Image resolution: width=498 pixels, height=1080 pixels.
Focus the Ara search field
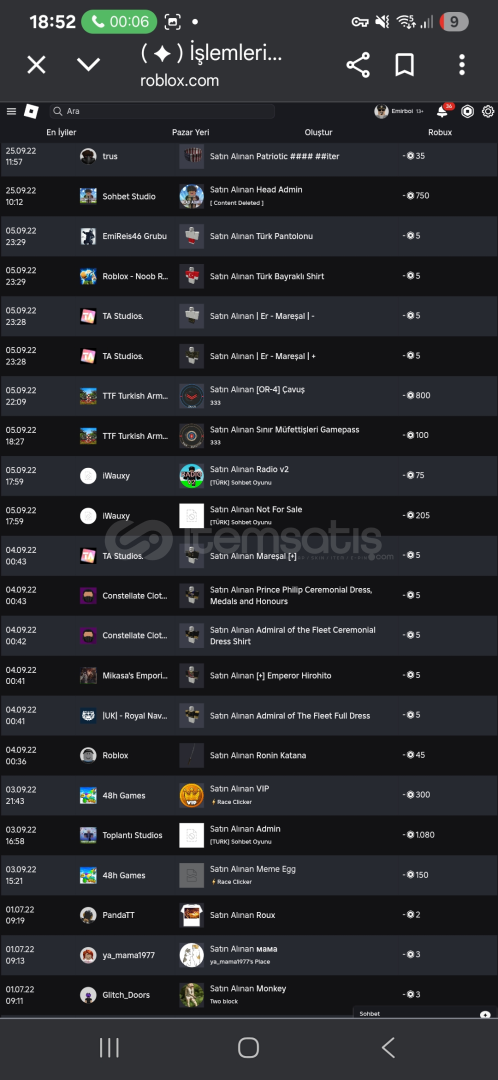click(163, 111)
